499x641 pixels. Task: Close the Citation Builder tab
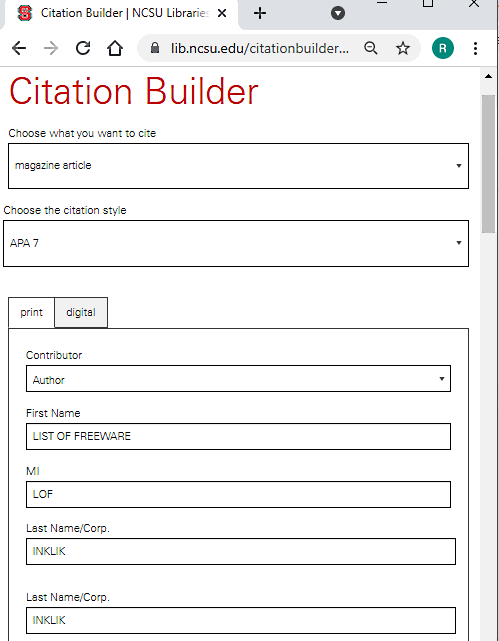pyautogui.click(x=222, y=13)
